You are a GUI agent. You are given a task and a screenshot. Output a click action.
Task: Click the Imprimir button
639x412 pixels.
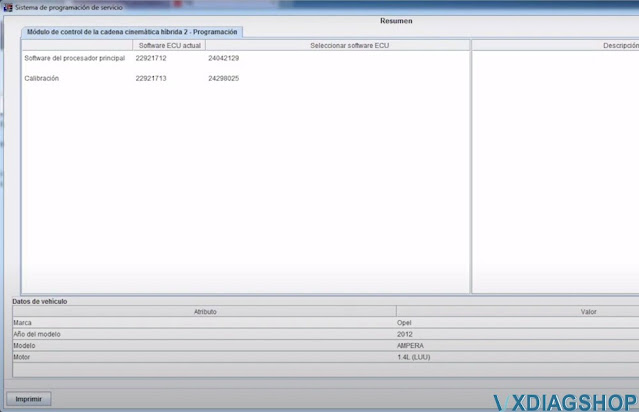(29, 399)
